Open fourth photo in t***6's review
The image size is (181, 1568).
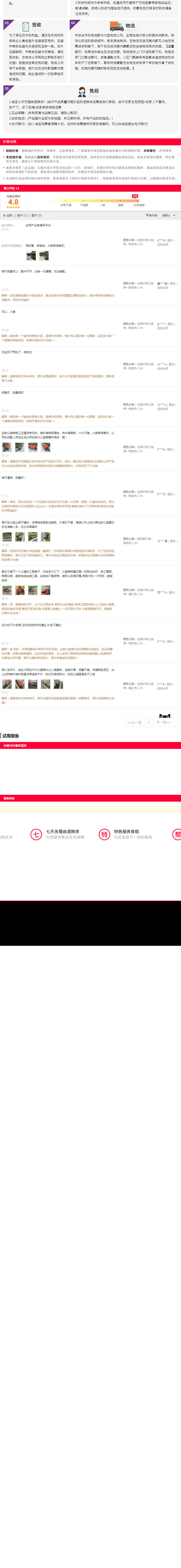coord(46,447)
